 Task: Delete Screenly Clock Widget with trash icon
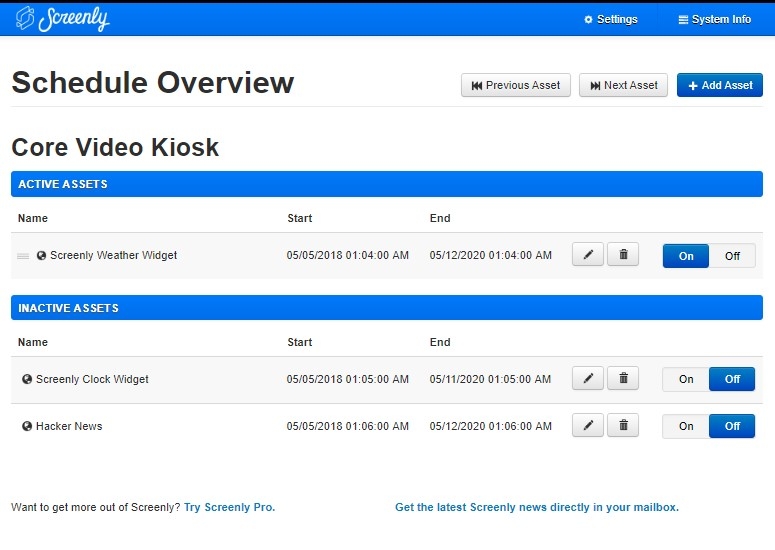[623, 378]
